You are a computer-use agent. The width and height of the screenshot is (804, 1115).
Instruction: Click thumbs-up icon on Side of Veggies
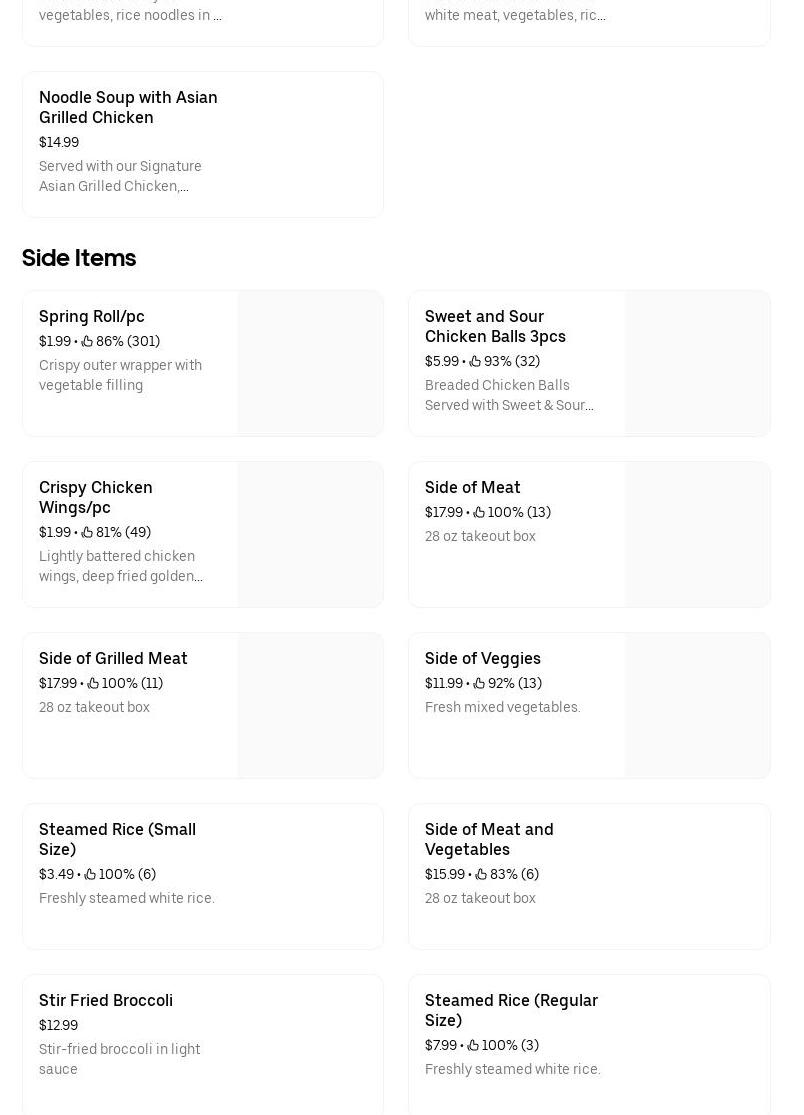pos(479,684)
